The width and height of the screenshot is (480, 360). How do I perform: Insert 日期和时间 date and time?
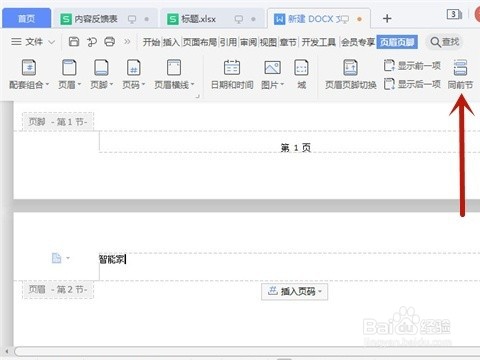click(232, 75)
